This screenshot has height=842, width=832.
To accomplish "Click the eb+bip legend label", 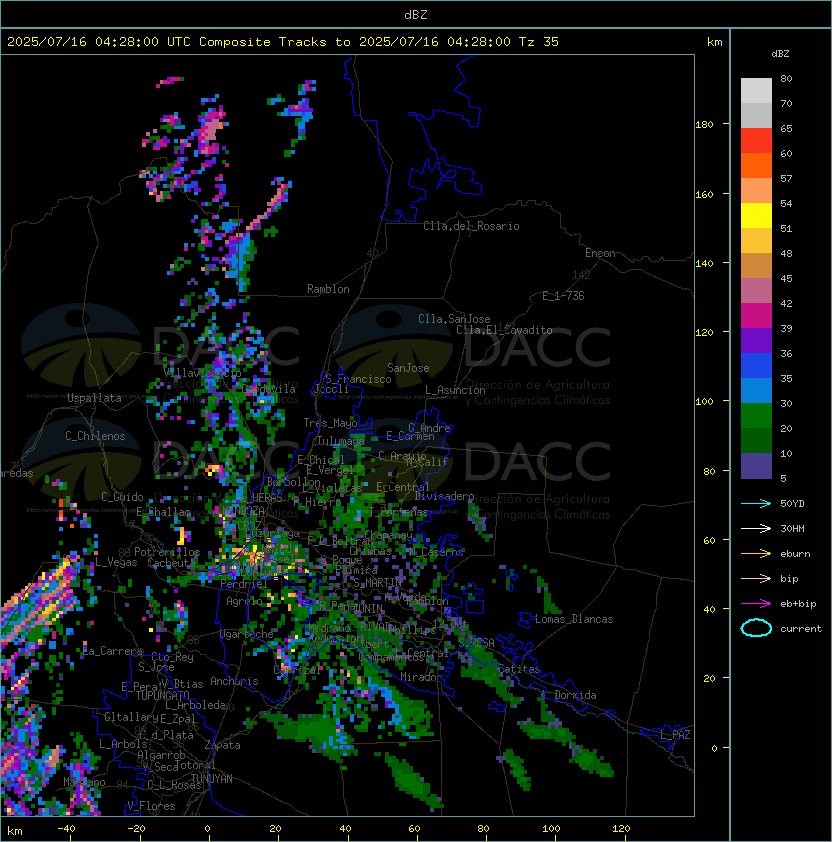I will pyautogui.click(x=798, y=604).
